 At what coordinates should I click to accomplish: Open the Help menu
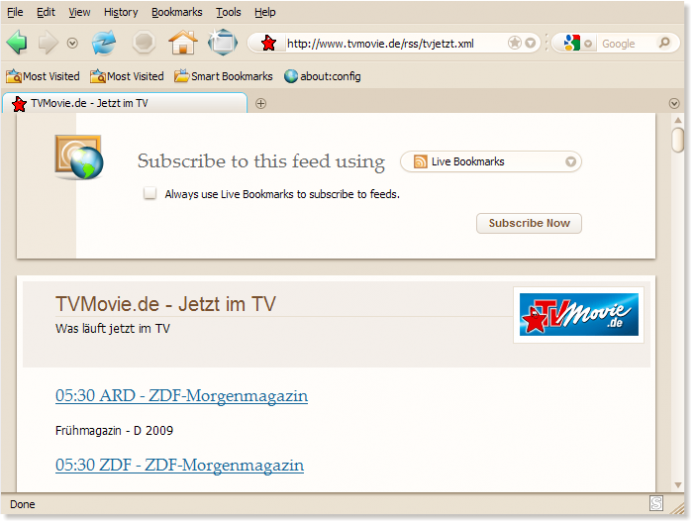(x=265, y=12)
